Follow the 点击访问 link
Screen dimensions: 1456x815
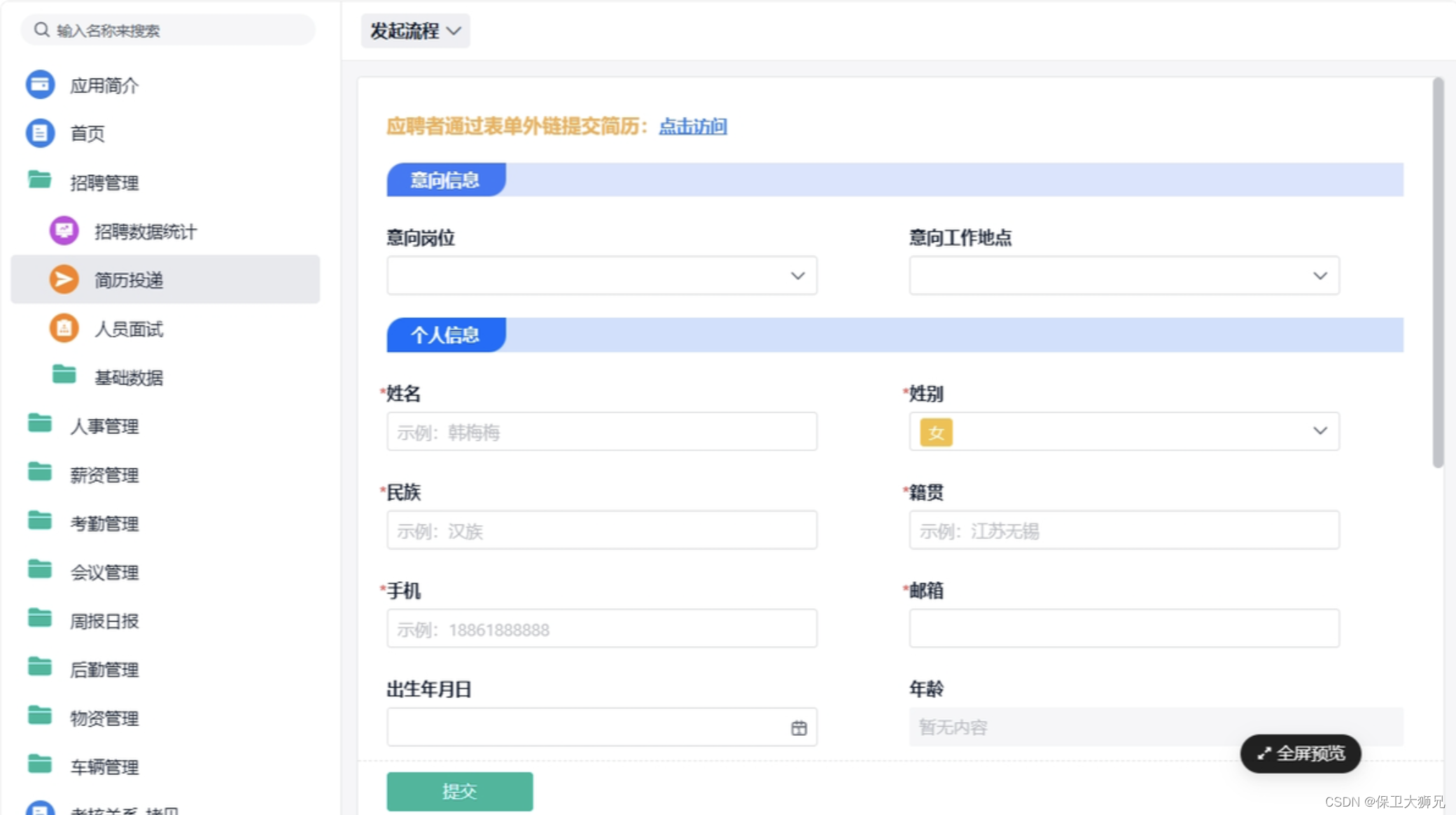(692, 127)
